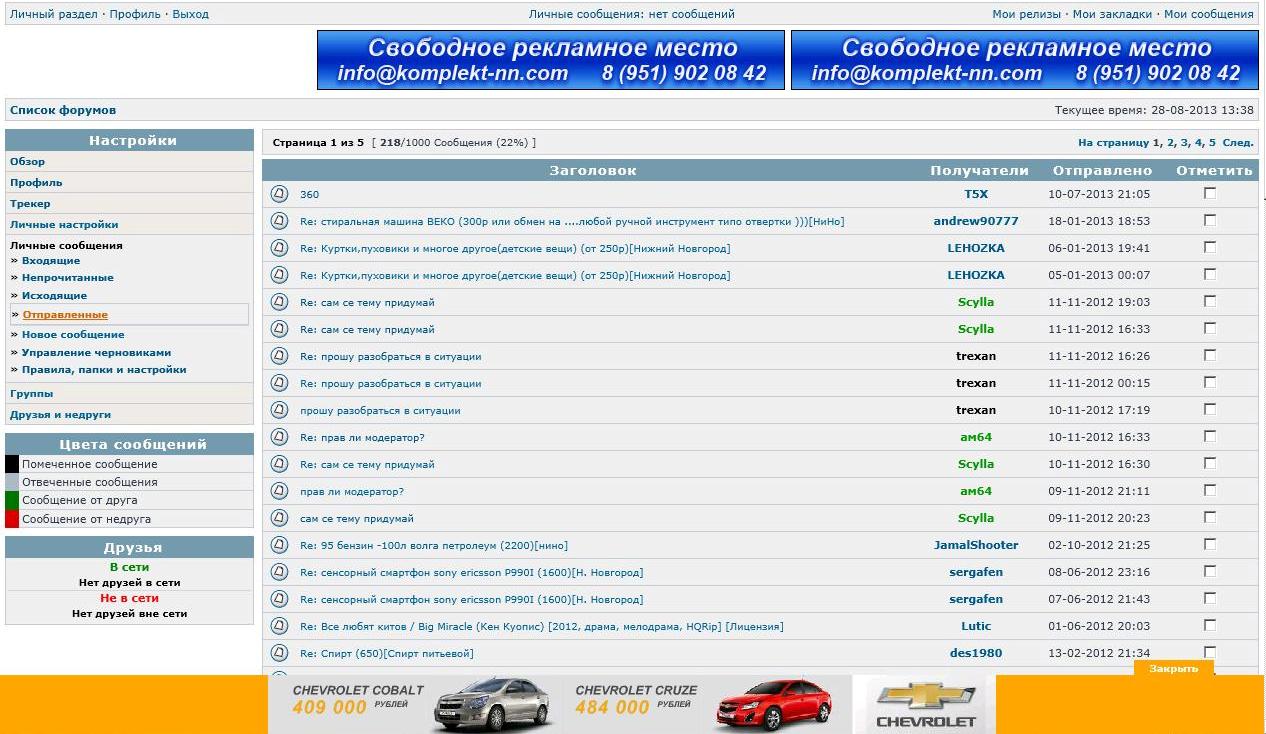Open "Мои закладки" in the top bar

1114,14
